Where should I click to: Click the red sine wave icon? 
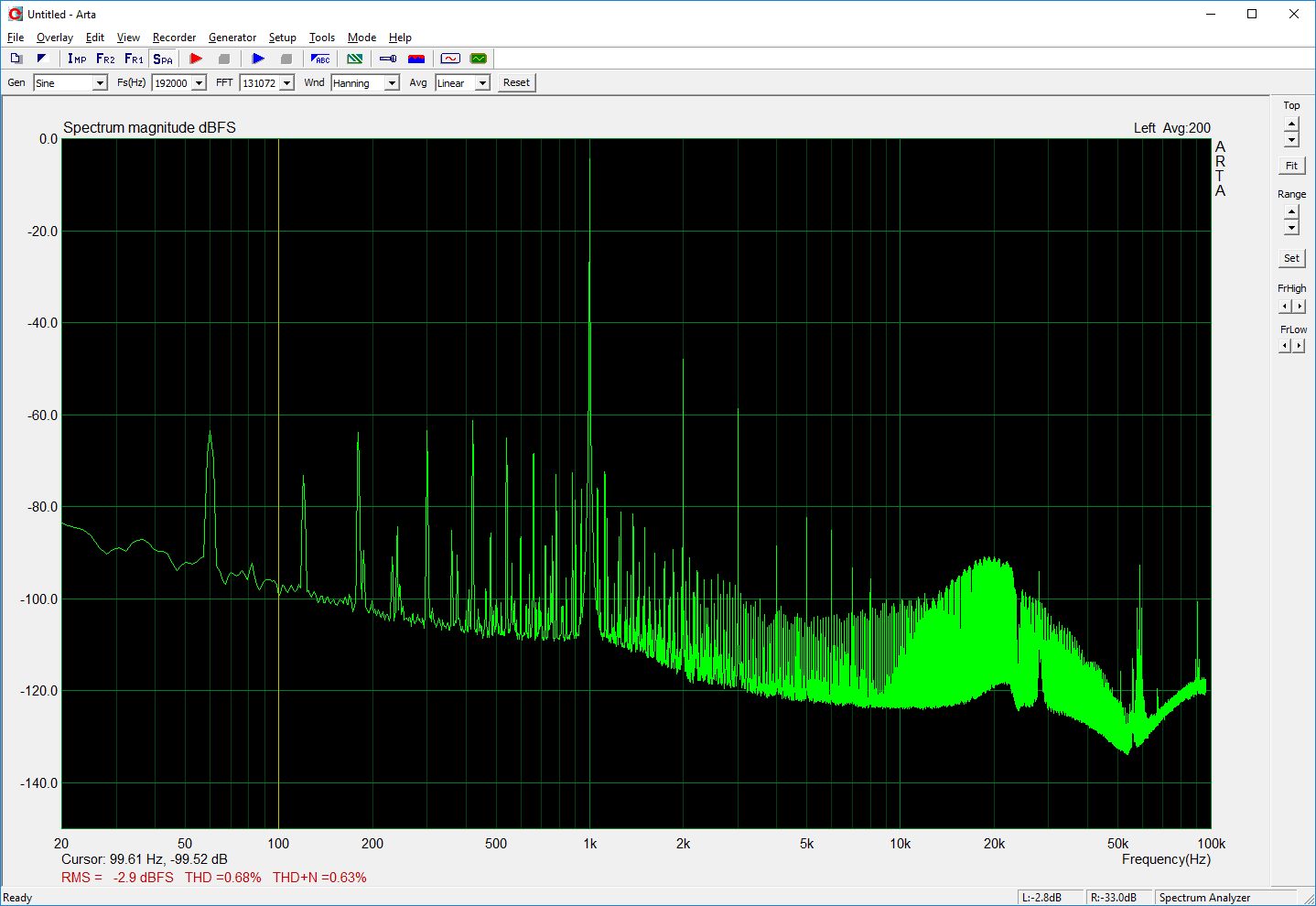(450, 59)
